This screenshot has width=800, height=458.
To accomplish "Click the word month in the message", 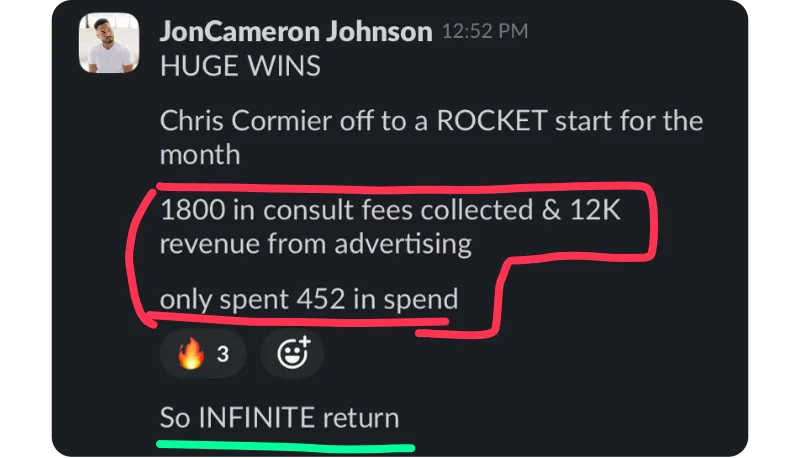I will click(x=200, y=155).
